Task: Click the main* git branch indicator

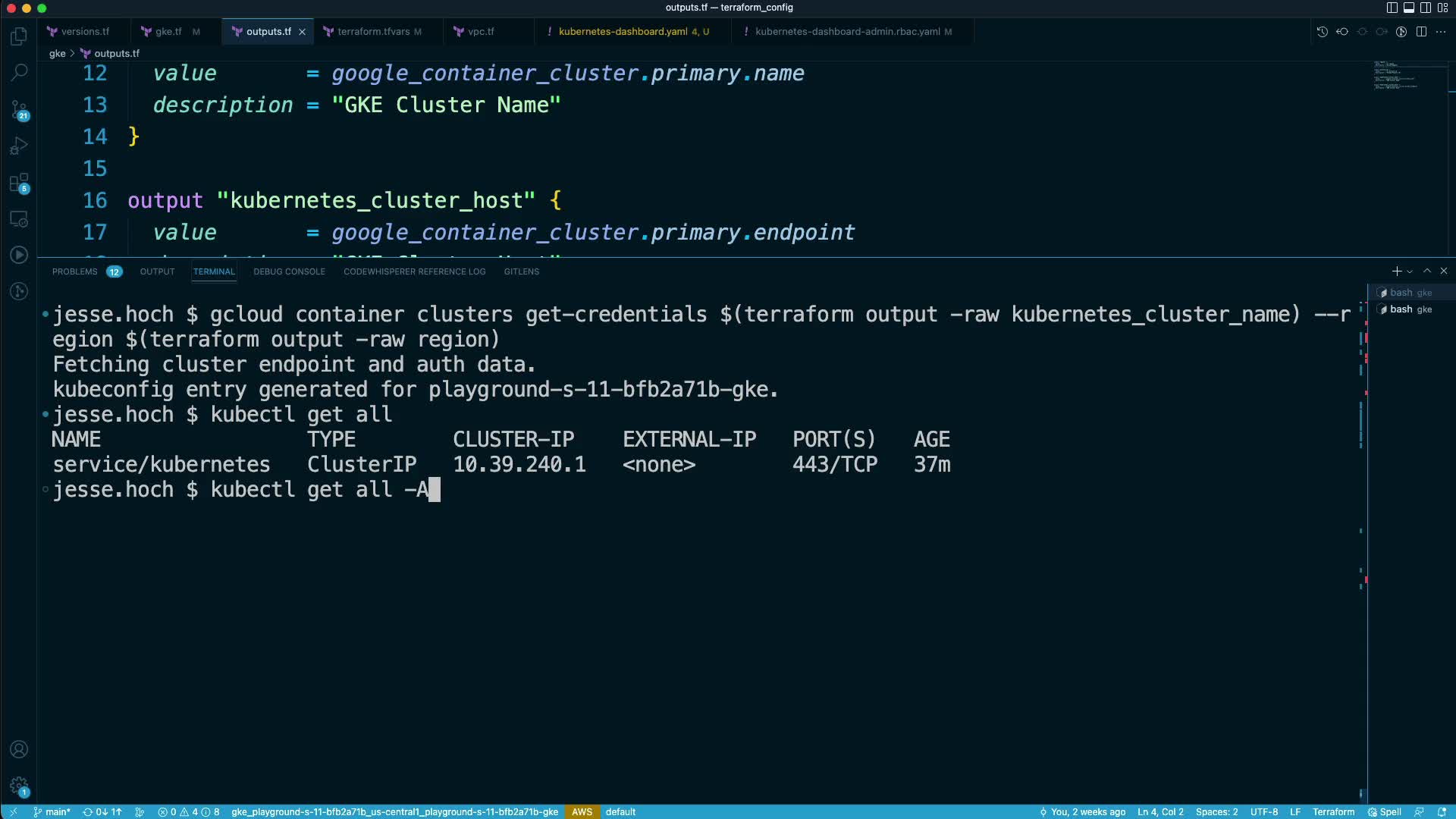Action: pyautogui.click(x=52, y=811)
